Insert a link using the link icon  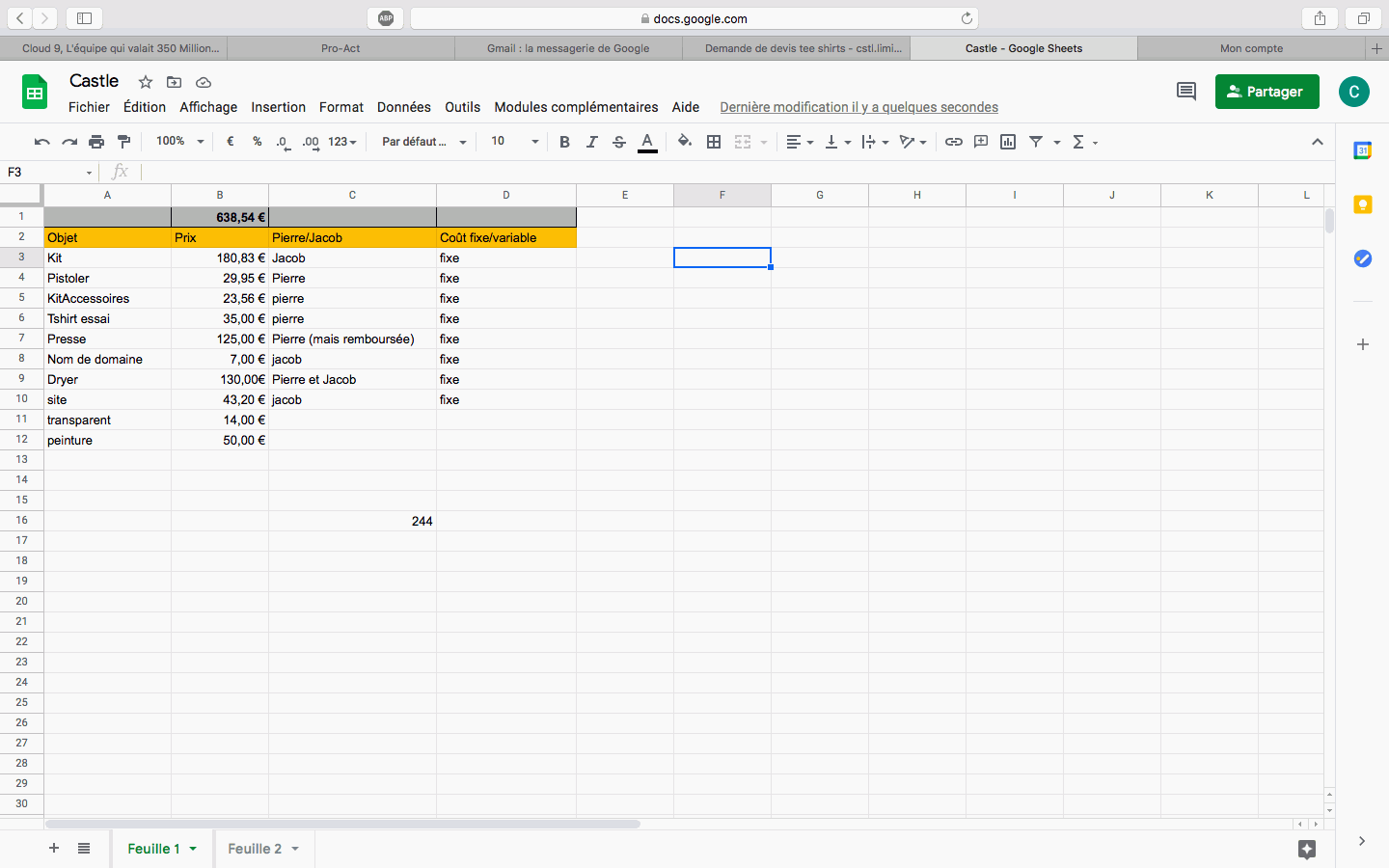point(953,142)
